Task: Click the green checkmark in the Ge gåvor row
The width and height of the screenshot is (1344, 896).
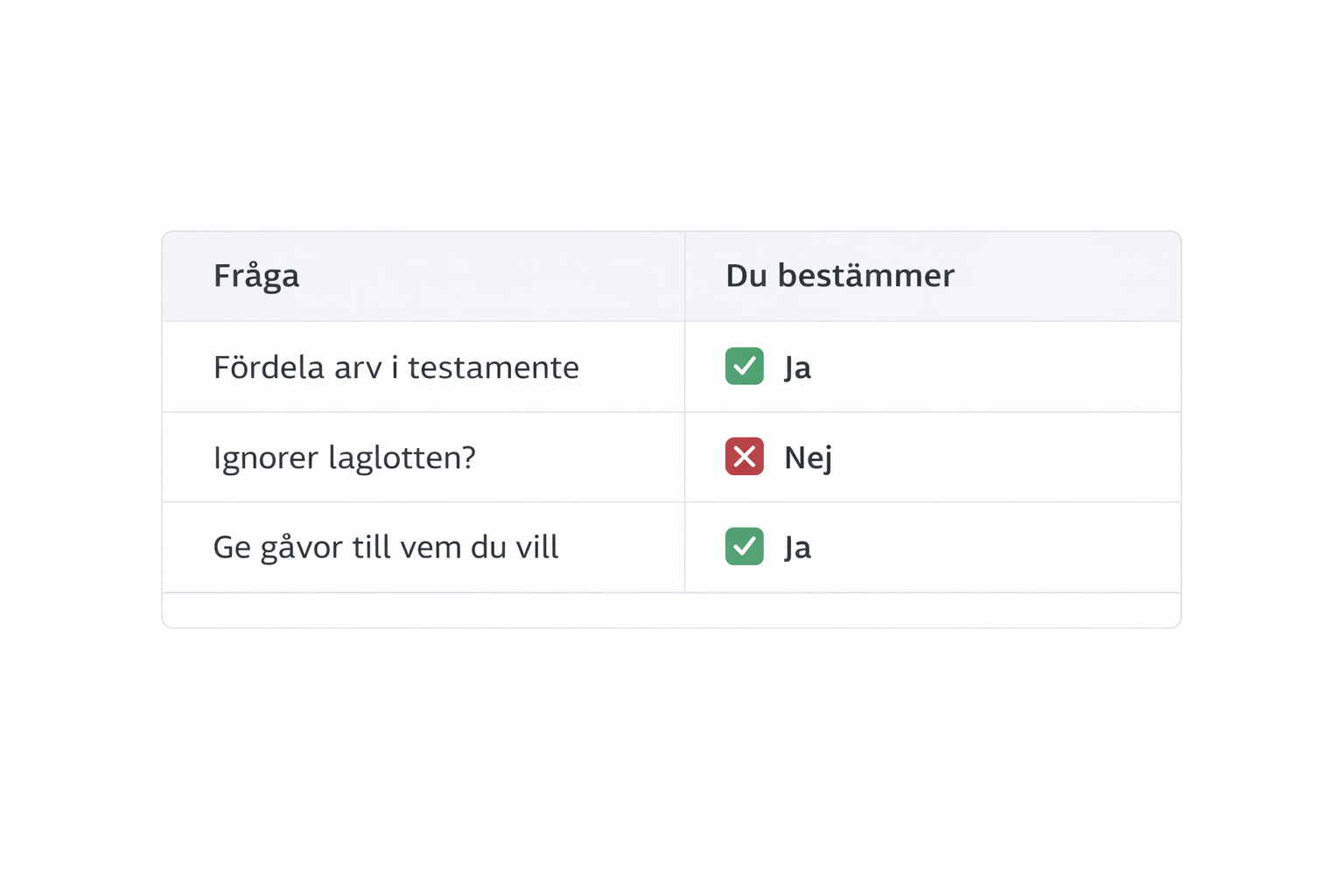Action: [x=744, y=547]
